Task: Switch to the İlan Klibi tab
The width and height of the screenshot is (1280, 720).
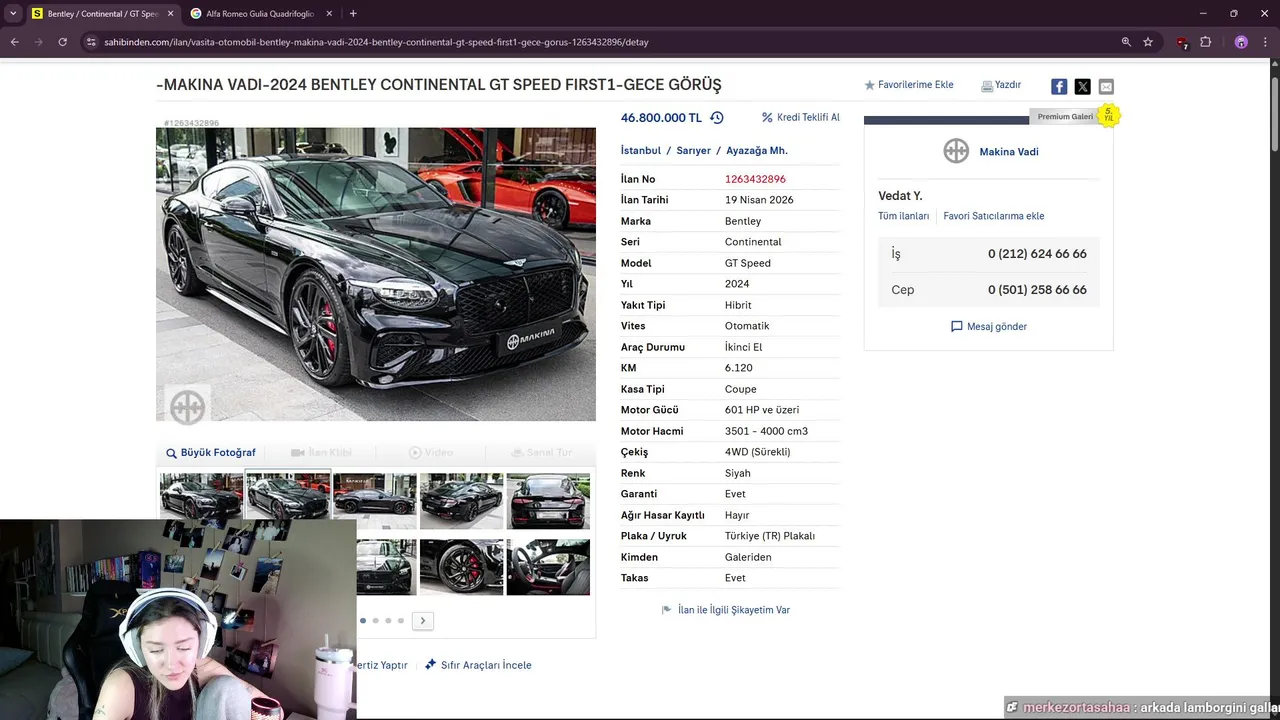Action: point(321,453)
